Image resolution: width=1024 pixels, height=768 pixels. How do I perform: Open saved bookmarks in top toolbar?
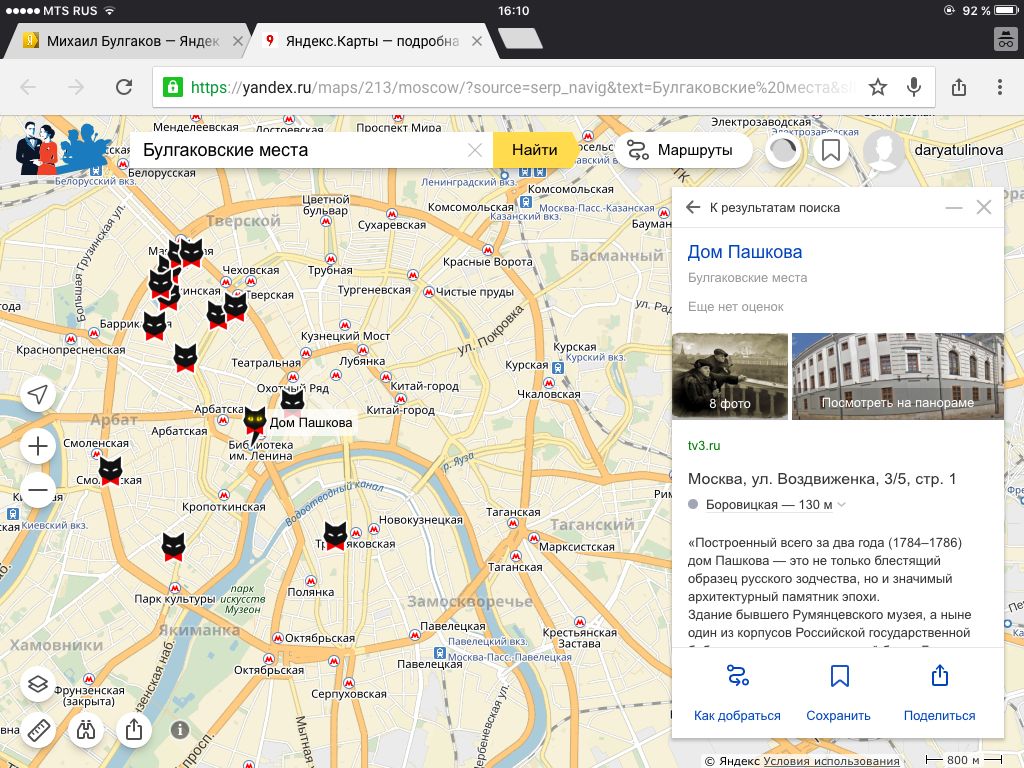[830, 151]
